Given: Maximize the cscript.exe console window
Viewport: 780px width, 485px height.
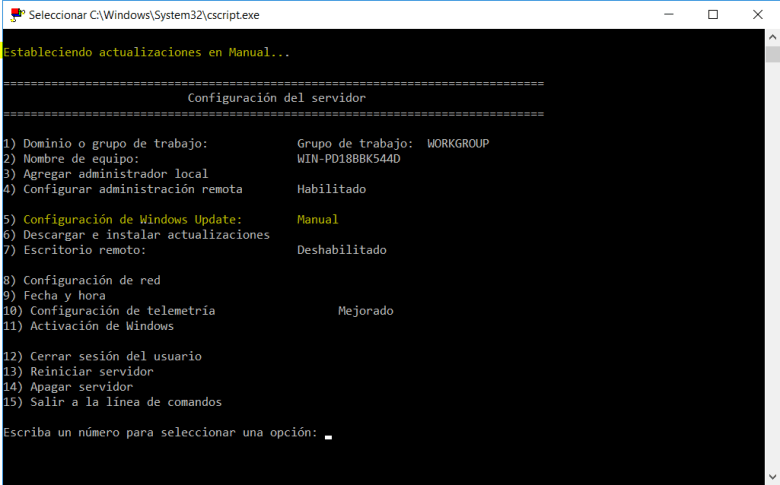Looking at the screenshot, I should [713, 14].
